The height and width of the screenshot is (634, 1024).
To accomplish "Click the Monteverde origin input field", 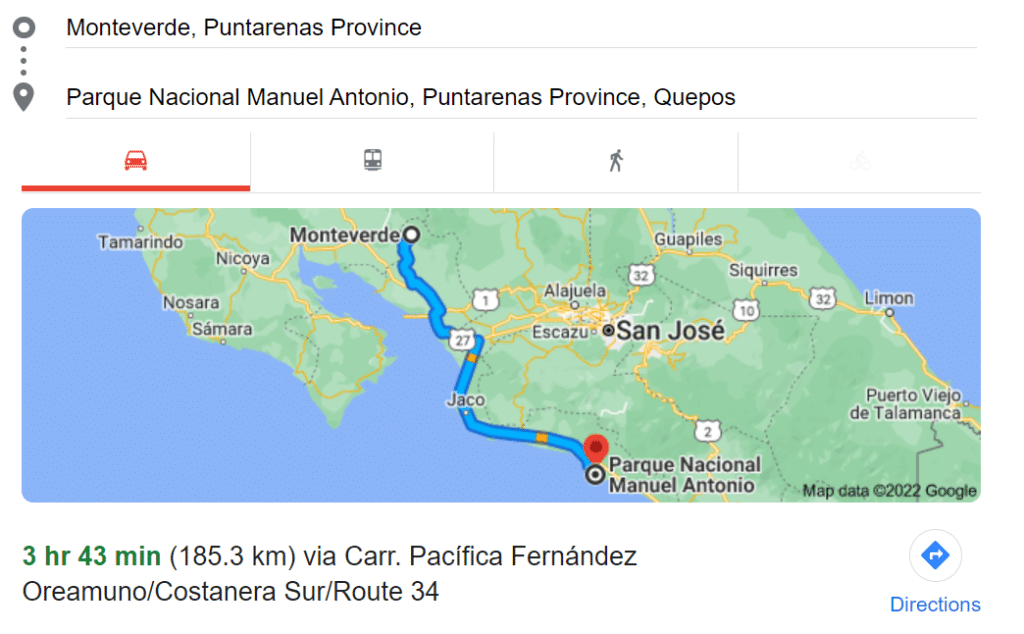I will pos(242,27).
